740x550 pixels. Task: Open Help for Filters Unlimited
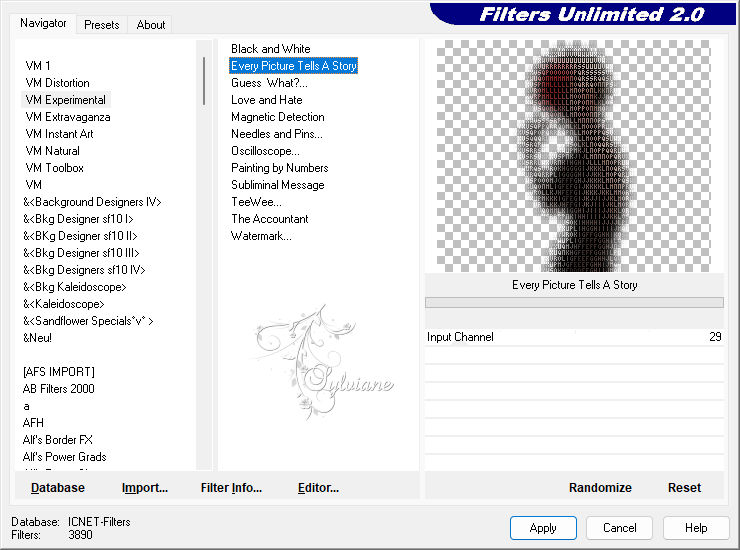tap(696, 528)
